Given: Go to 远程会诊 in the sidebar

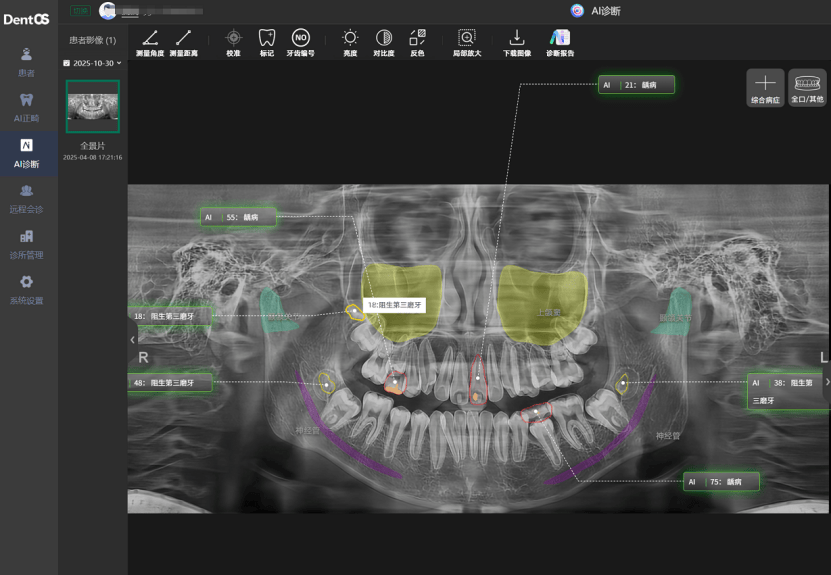Looking at the screenshot, I should click(27, 198).
